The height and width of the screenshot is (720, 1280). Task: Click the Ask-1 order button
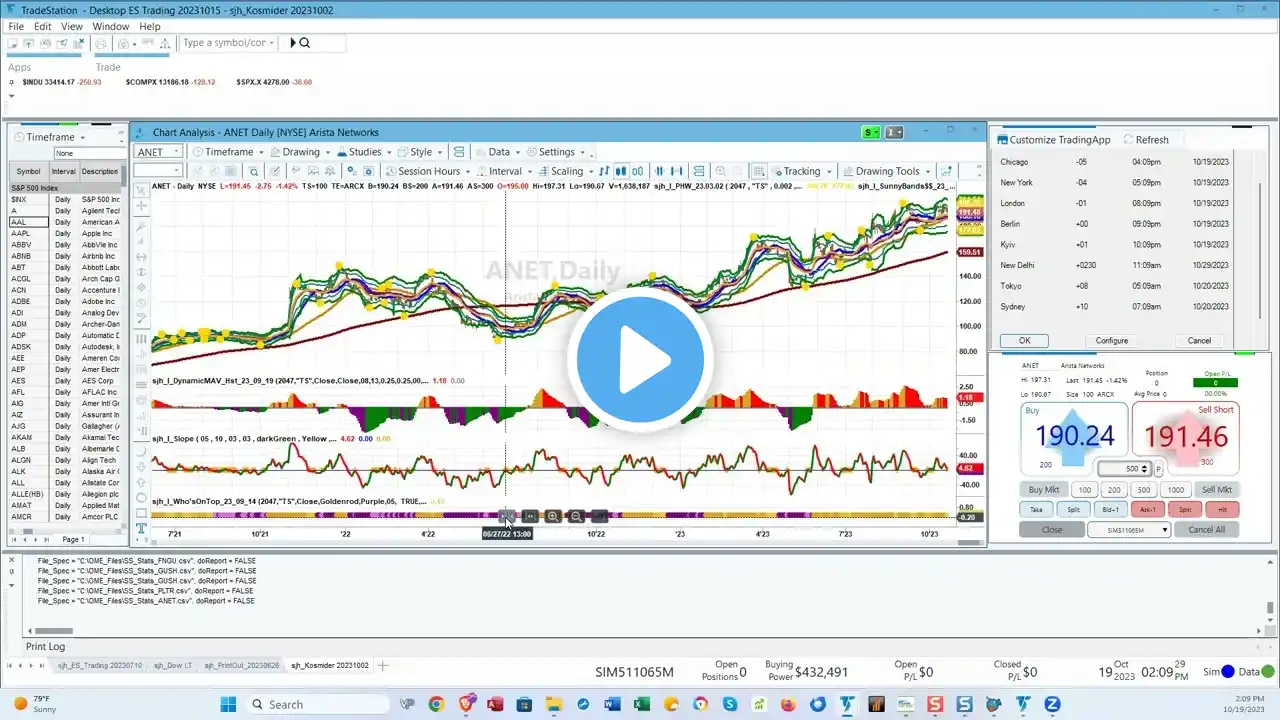(x=1149, y=509)
